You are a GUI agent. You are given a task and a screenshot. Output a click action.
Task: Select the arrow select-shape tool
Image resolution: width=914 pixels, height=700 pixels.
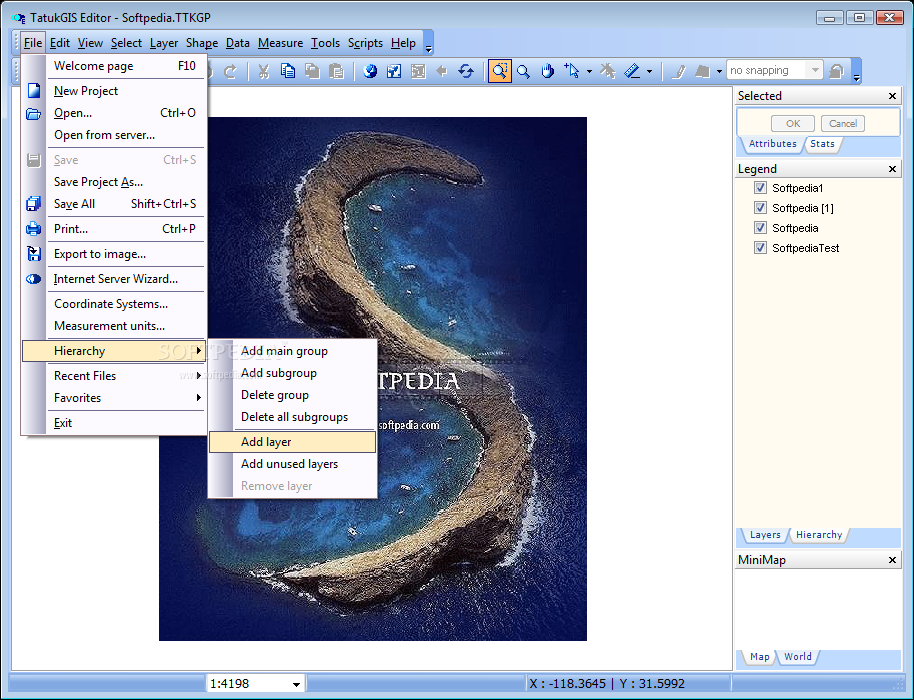(x=572, y=71)
